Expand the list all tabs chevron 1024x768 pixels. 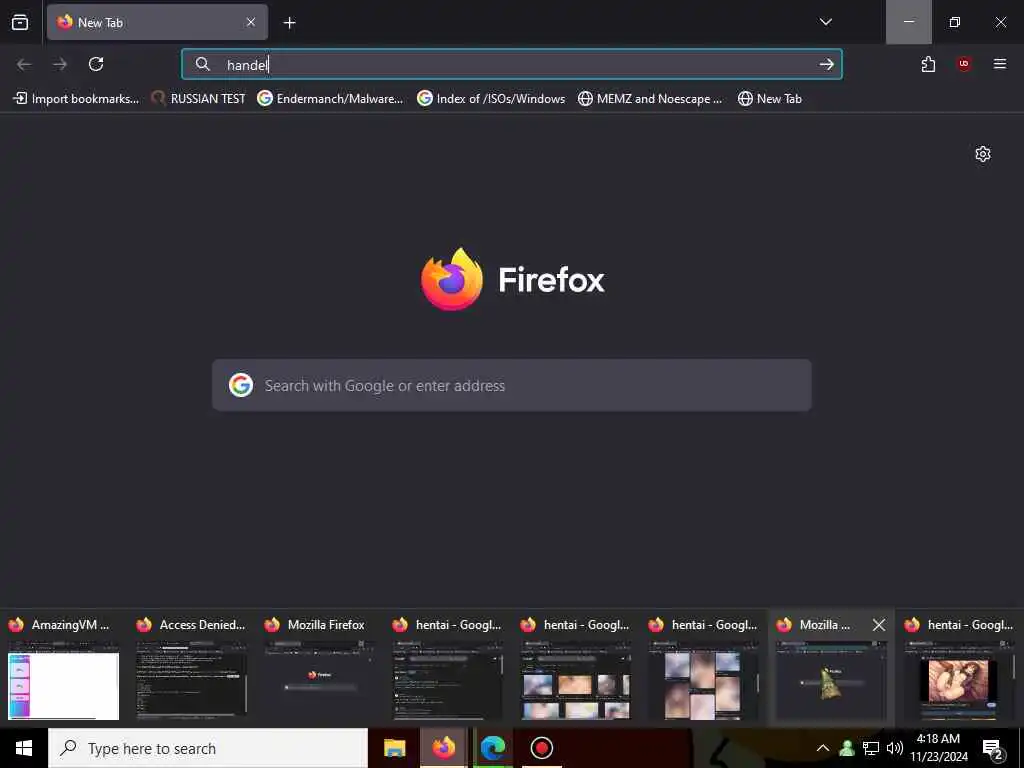tap(825, 22)
